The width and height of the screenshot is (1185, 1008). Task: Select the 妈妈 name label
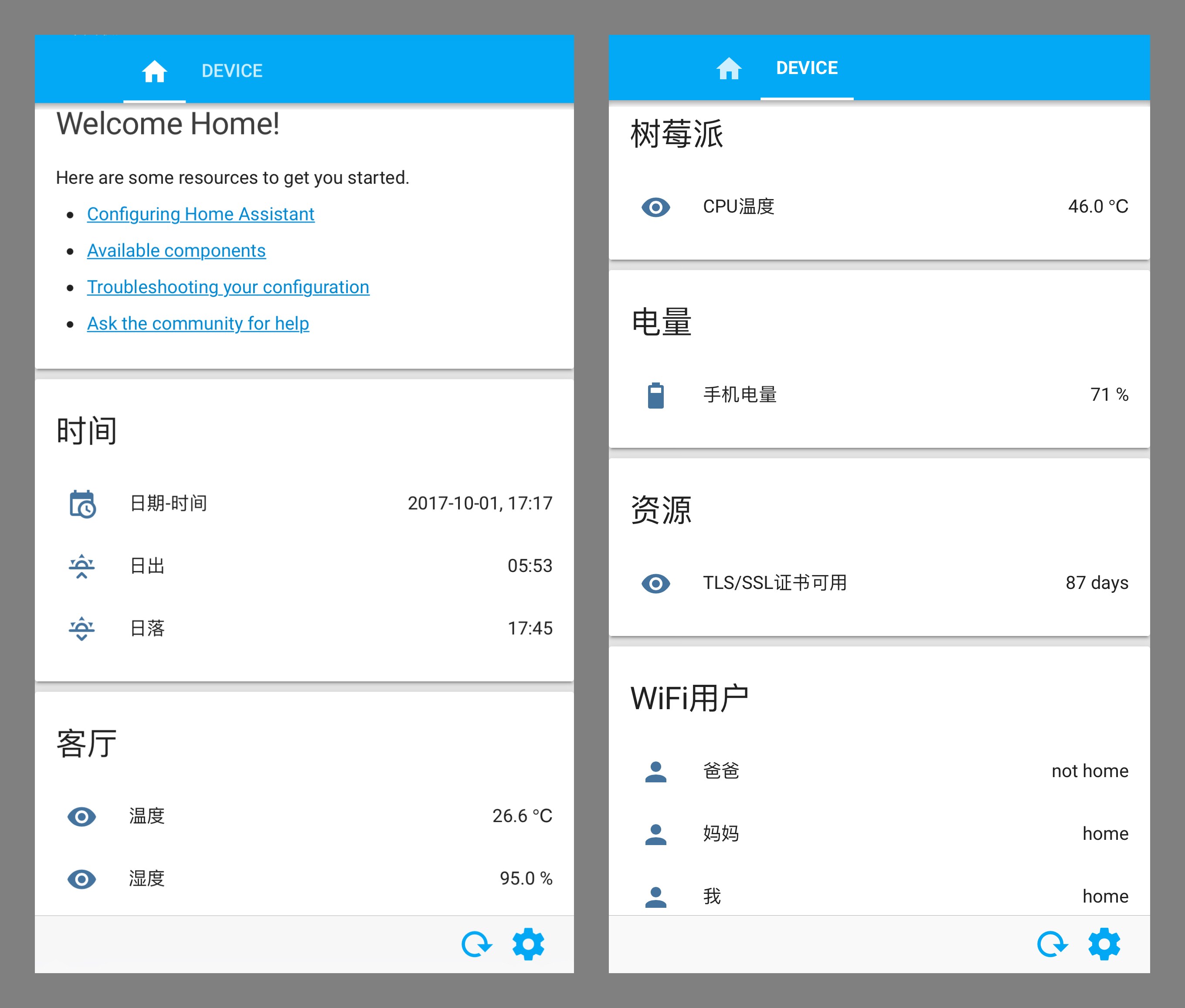click(x=721, y=834)
